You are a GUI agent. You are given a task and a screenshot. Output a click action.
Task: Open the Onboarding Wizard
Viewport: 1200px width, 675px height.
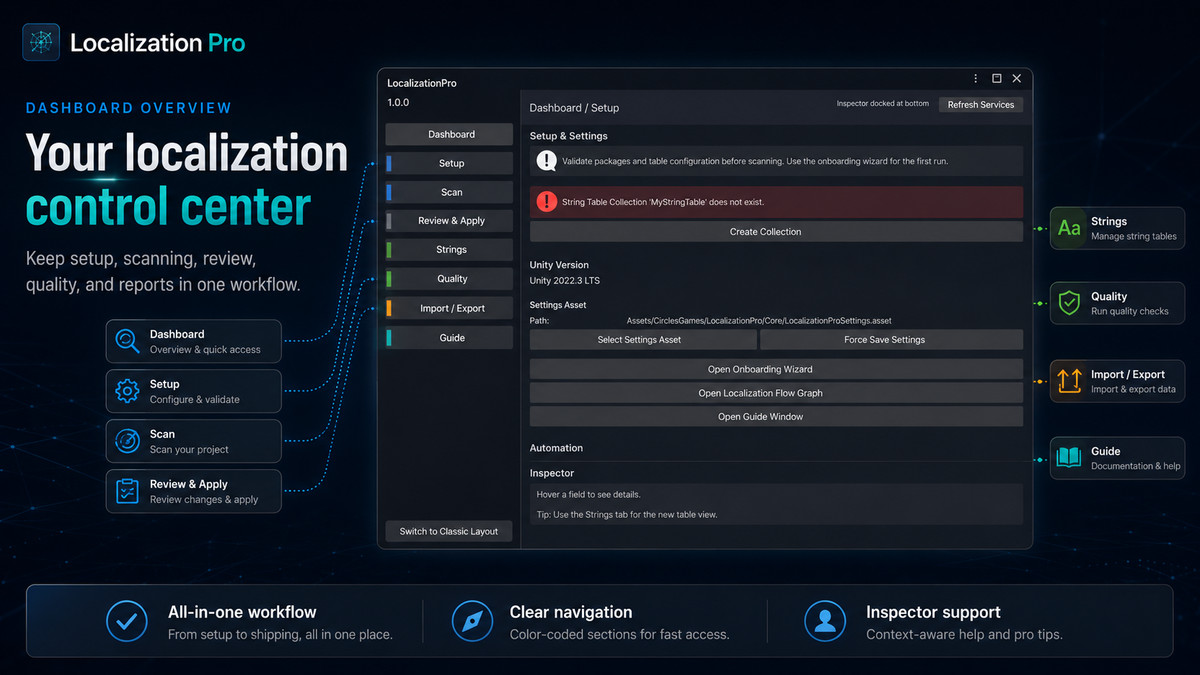(776, 370)
